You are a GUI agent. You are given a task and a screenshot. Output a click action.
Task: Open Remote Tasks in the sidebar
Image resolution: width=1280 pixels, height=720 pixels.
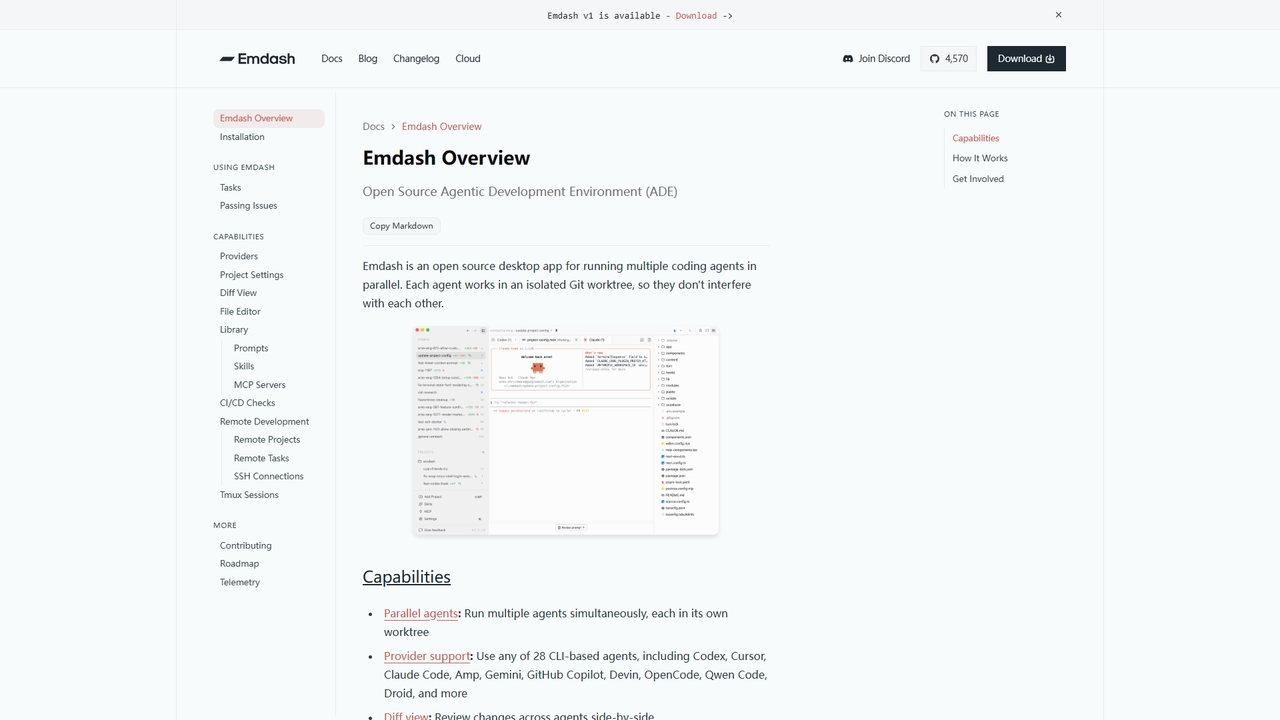coord(261,459)
